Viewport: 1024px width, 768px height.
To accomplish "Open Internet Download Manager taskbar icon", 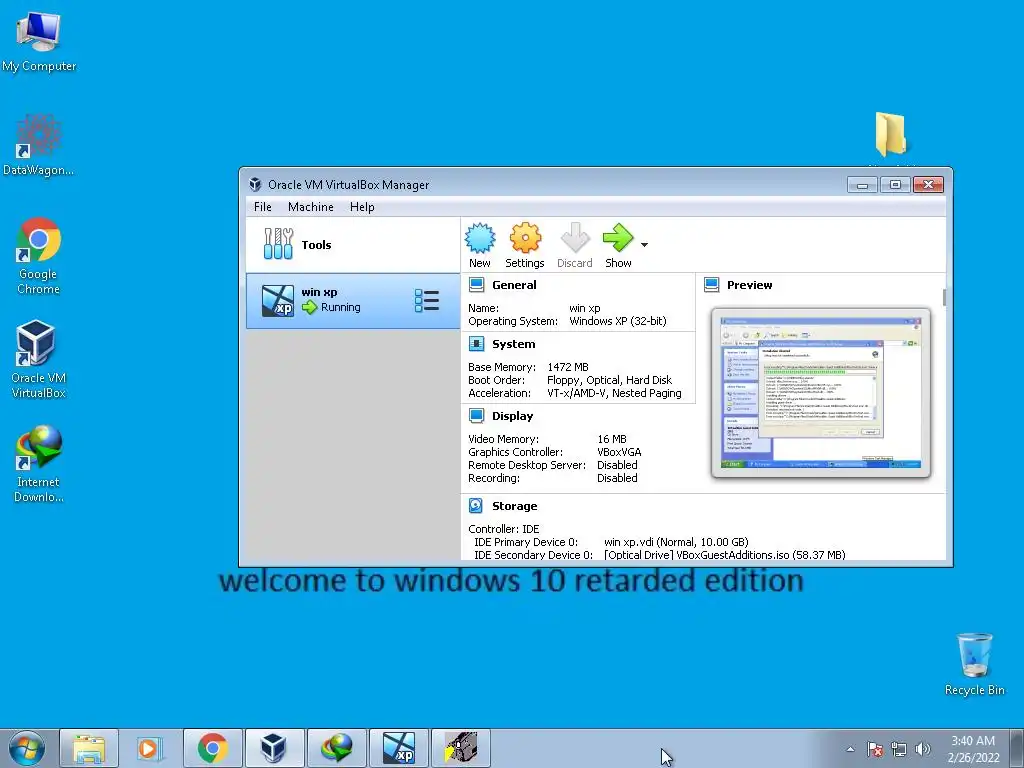I will tap(336, 748).
